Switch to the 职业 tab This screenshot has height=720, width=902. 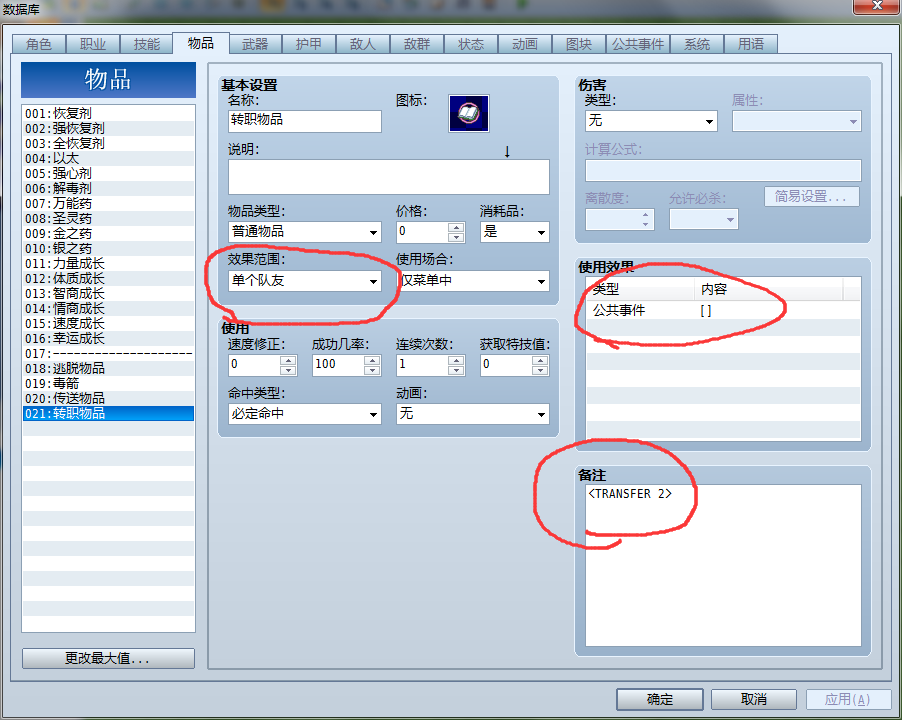coord(93,44)
